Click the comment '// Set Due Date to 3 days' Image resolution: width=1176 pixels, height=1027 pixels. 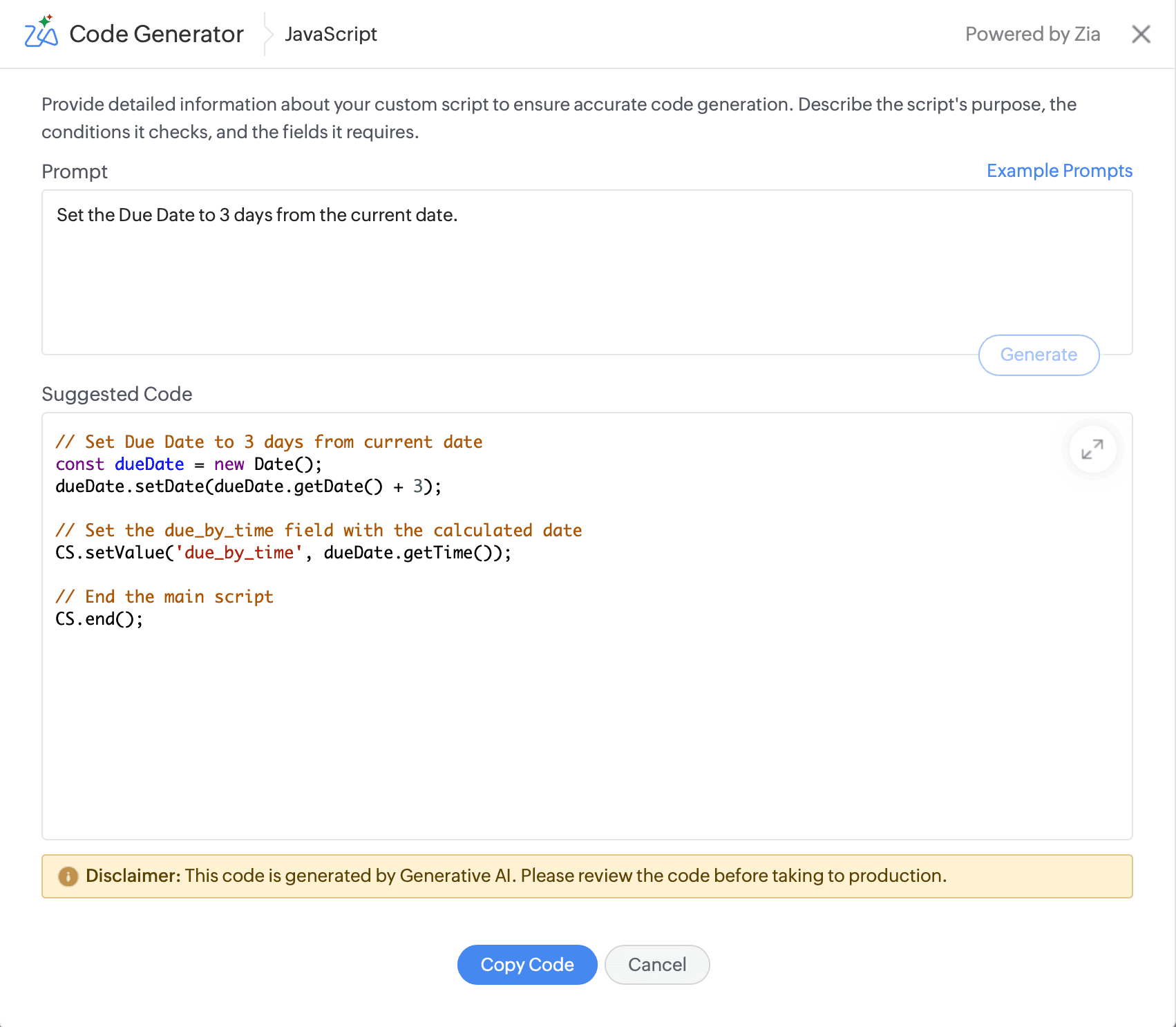pos(269,442)
